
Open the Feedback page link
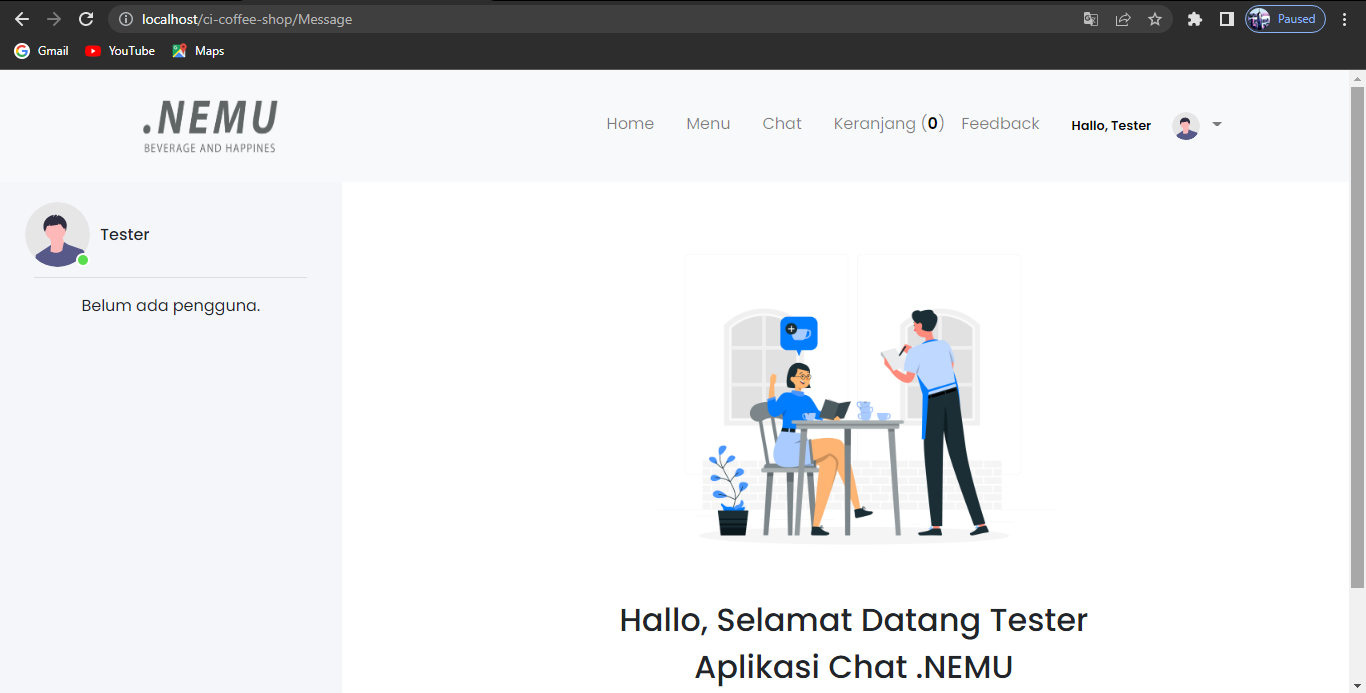click(x=1000, y=123)
